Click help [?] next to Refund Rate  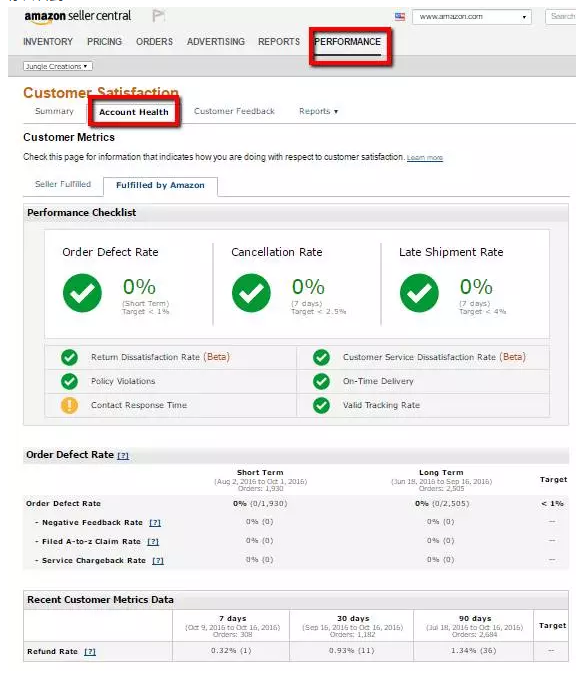click(90, 652)
